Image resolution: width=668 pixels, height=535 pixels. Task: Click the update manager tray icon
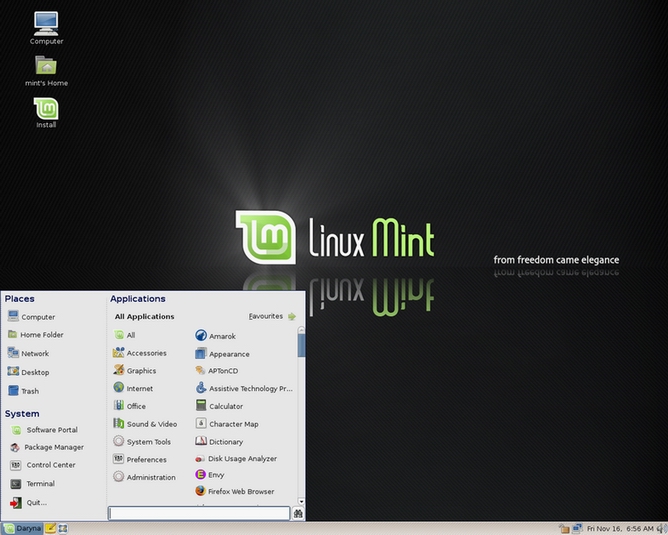[x=564, y=529]
